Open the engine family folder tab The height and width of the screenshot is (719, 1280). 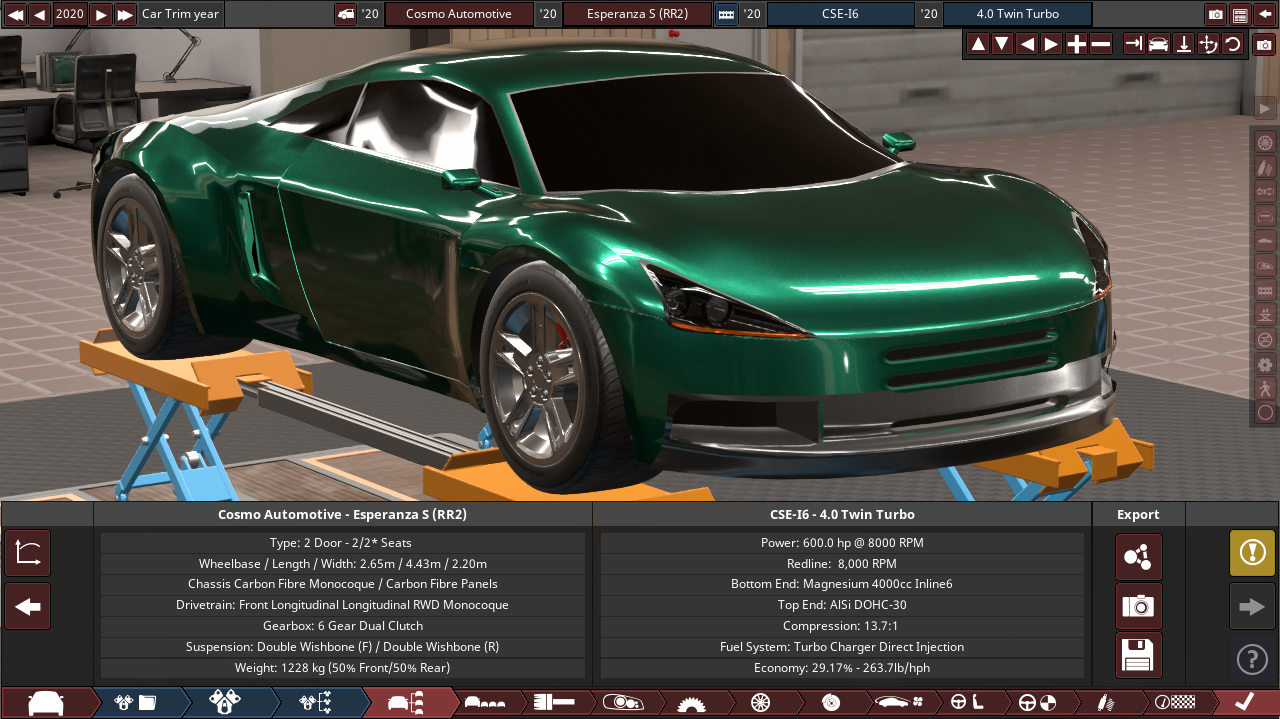136,703
